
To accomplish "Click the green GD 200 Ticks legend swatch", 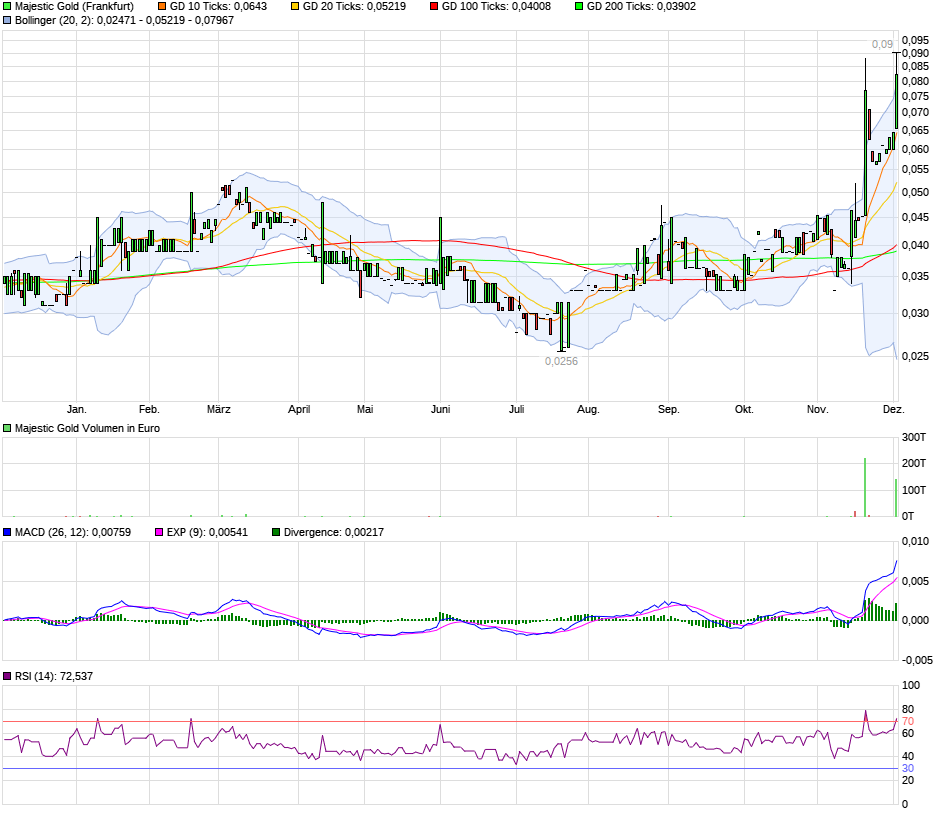I will pos(579,7).
